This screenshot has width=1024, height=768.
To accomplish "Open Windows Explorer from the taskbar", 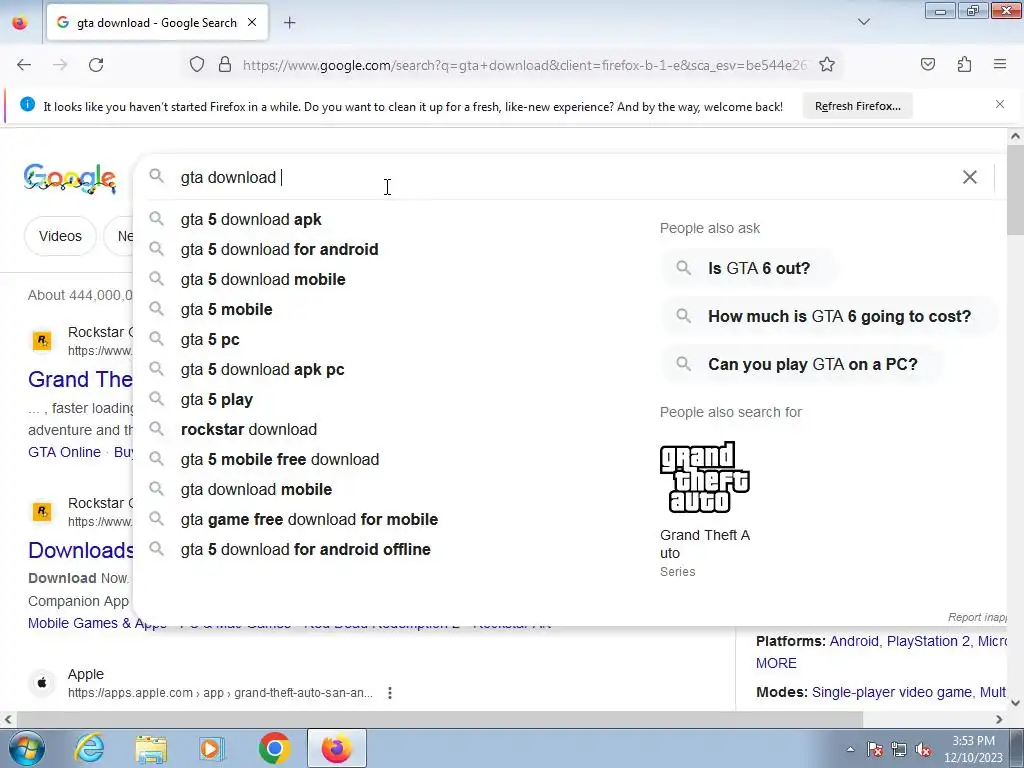I will (151, 748).
